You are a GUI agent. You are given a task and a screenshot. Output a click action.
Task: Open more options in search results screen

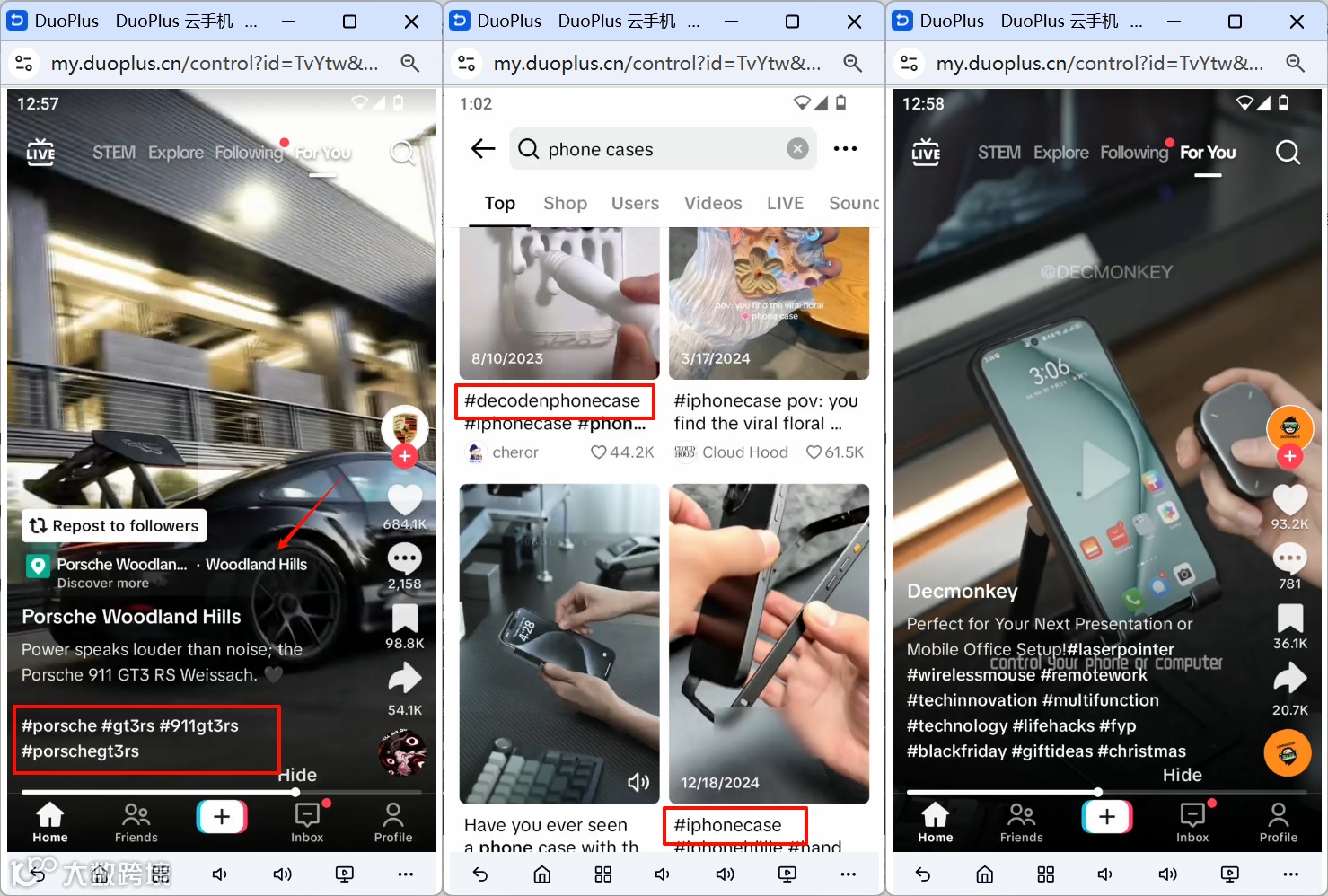tap(845, 149)
